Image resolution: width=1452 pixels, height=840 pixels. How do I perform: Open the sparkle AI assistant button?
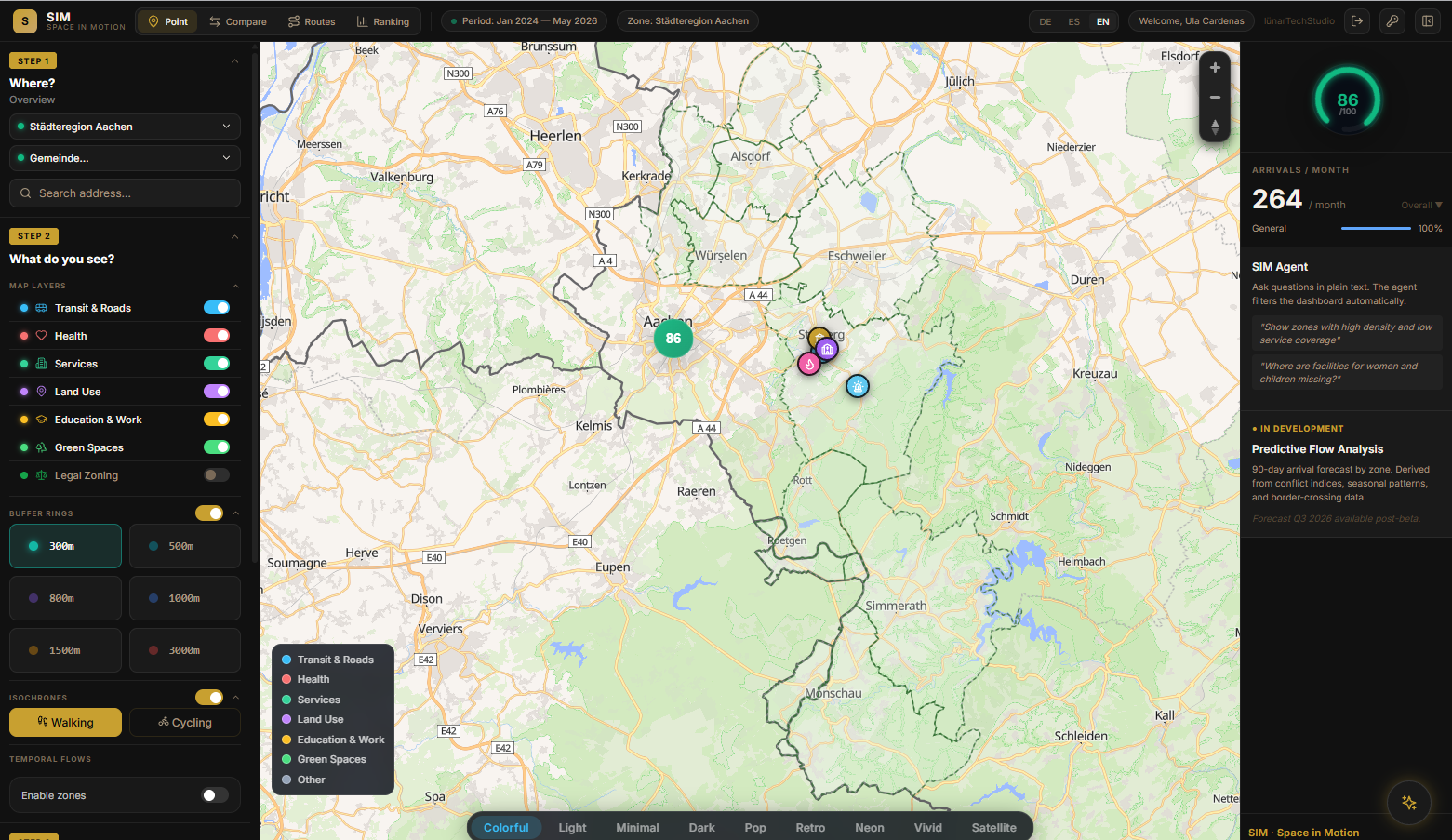click(1409, 802)
